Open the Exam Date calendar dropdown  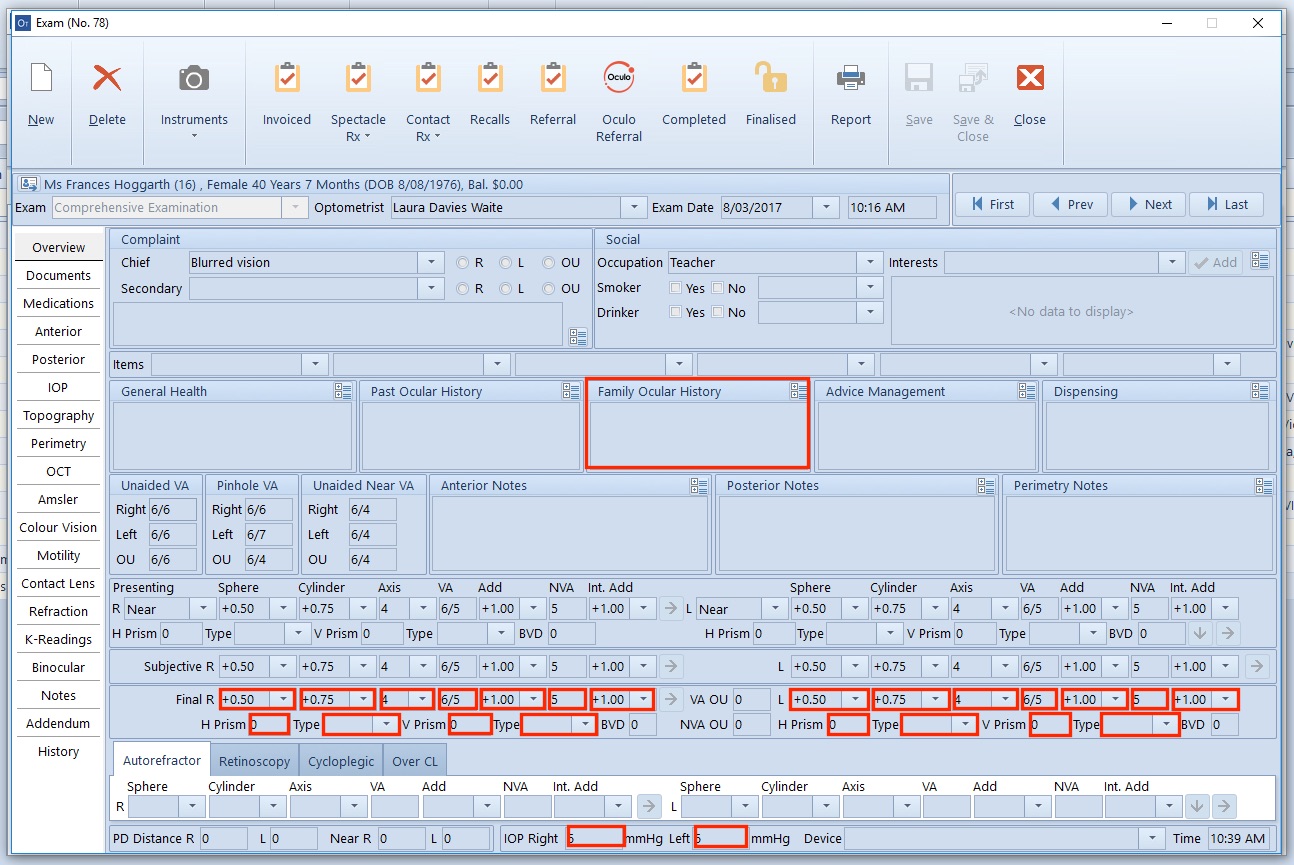(824, 207)
